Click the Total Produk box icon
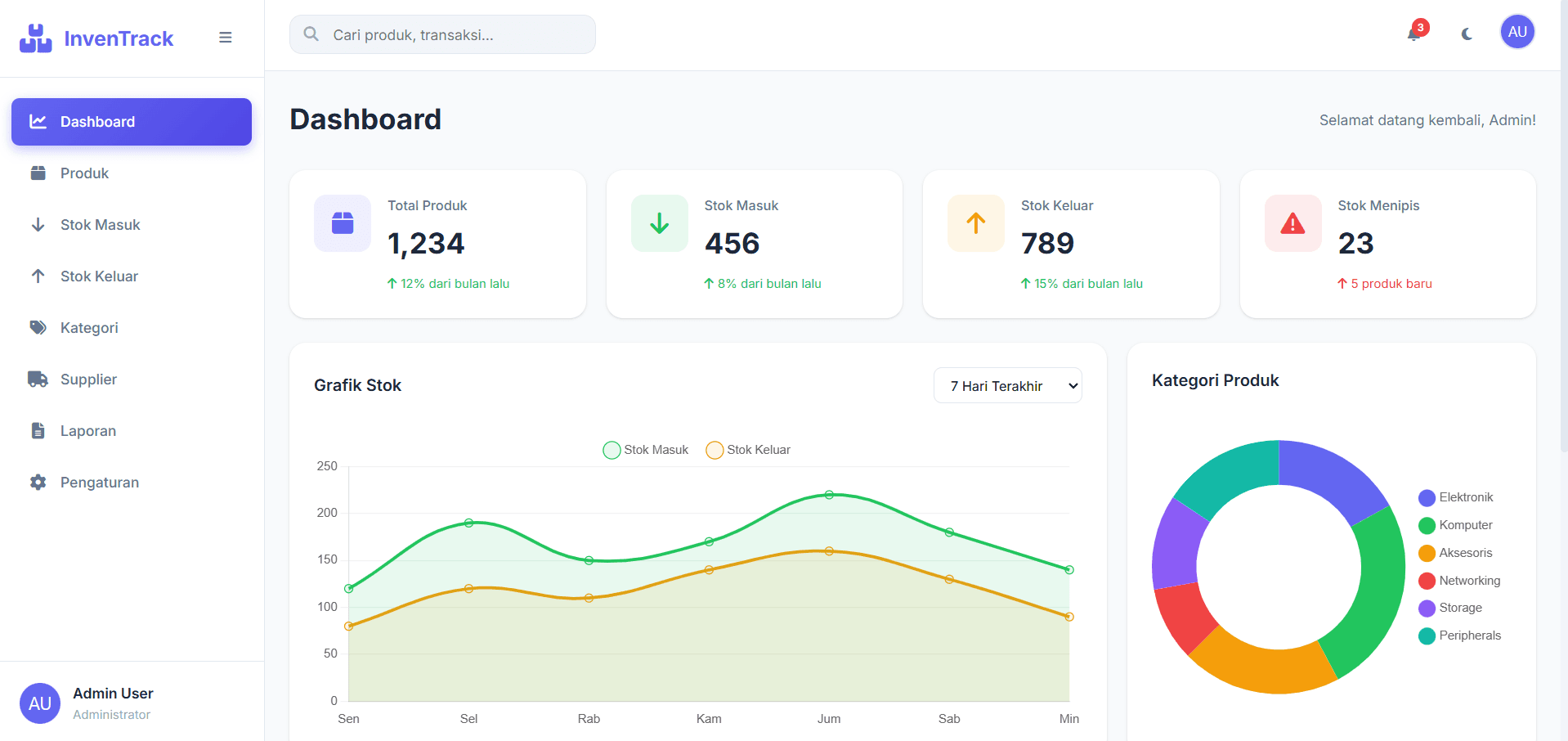 (343, 223)
